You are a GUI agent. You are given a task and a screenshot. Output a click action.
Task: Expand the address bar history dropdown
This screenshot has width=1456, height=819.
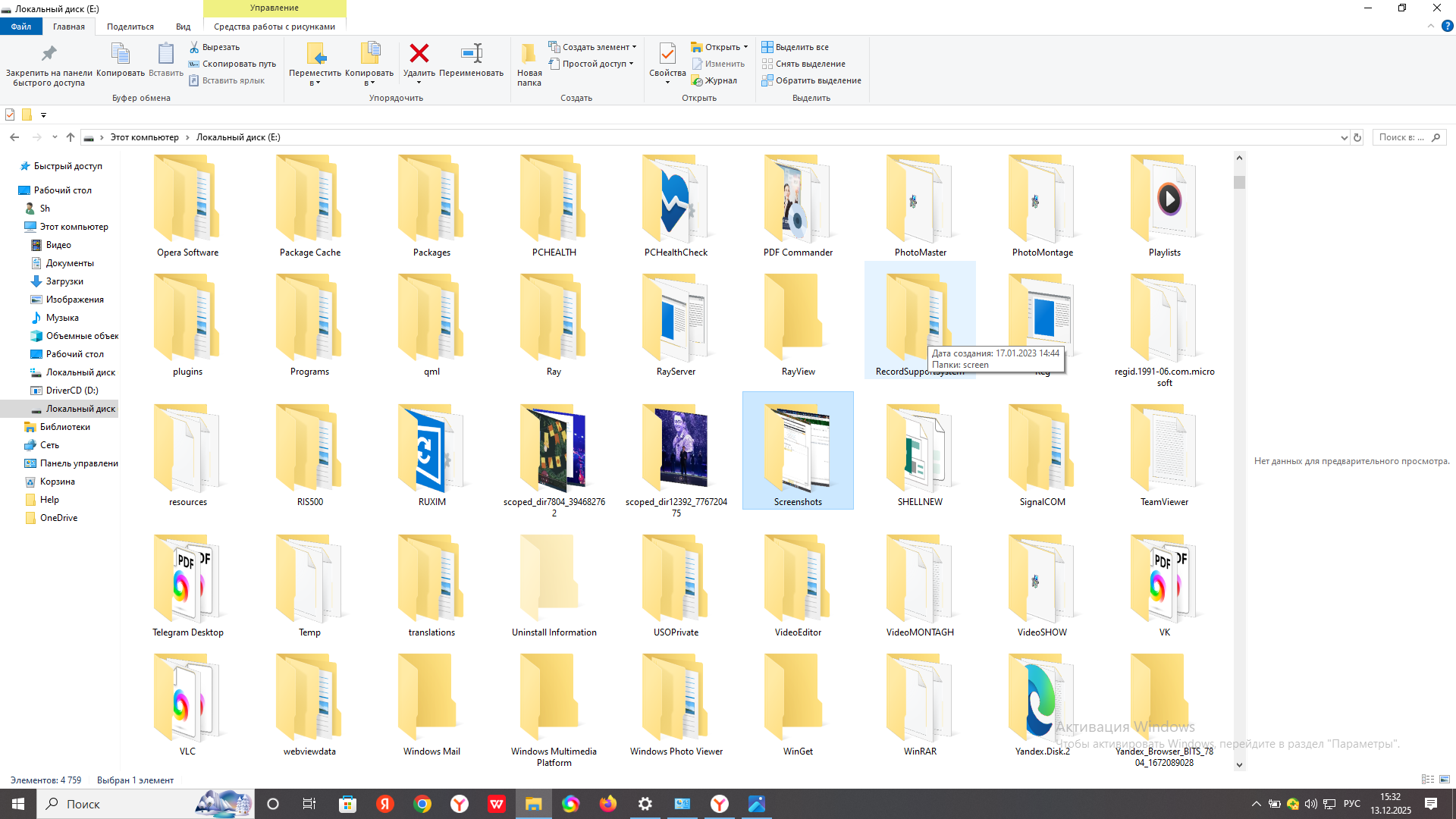point(1344,137)
